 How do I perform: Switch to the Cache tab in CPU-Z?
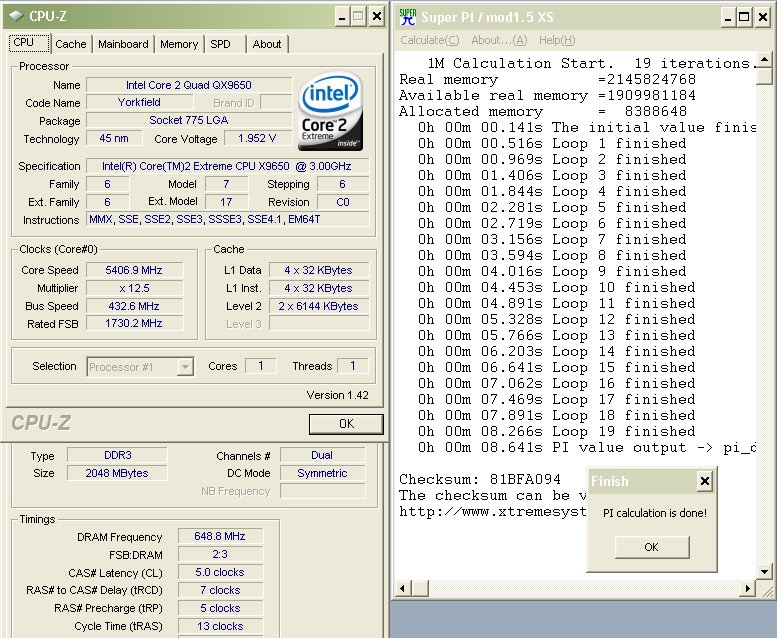pos(70,44)
